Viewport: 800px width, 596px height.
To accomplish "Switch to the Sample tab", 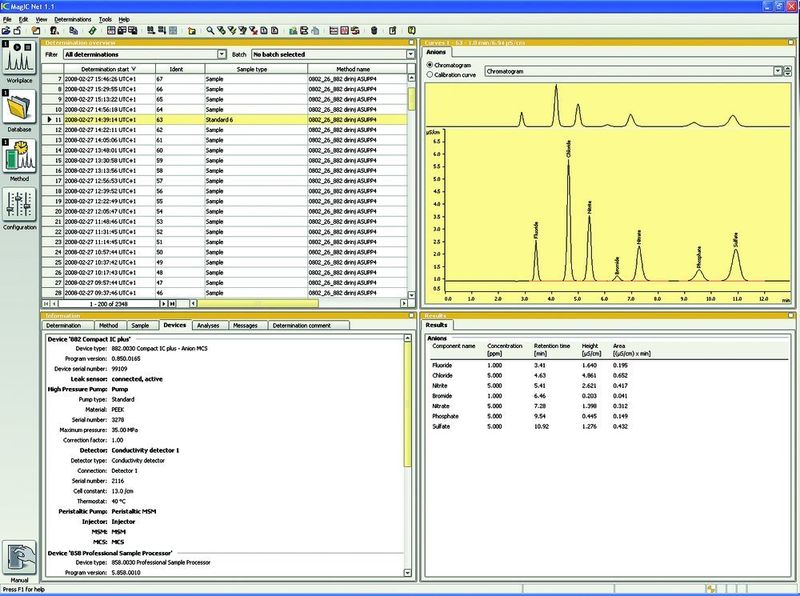I will point(140,326).
